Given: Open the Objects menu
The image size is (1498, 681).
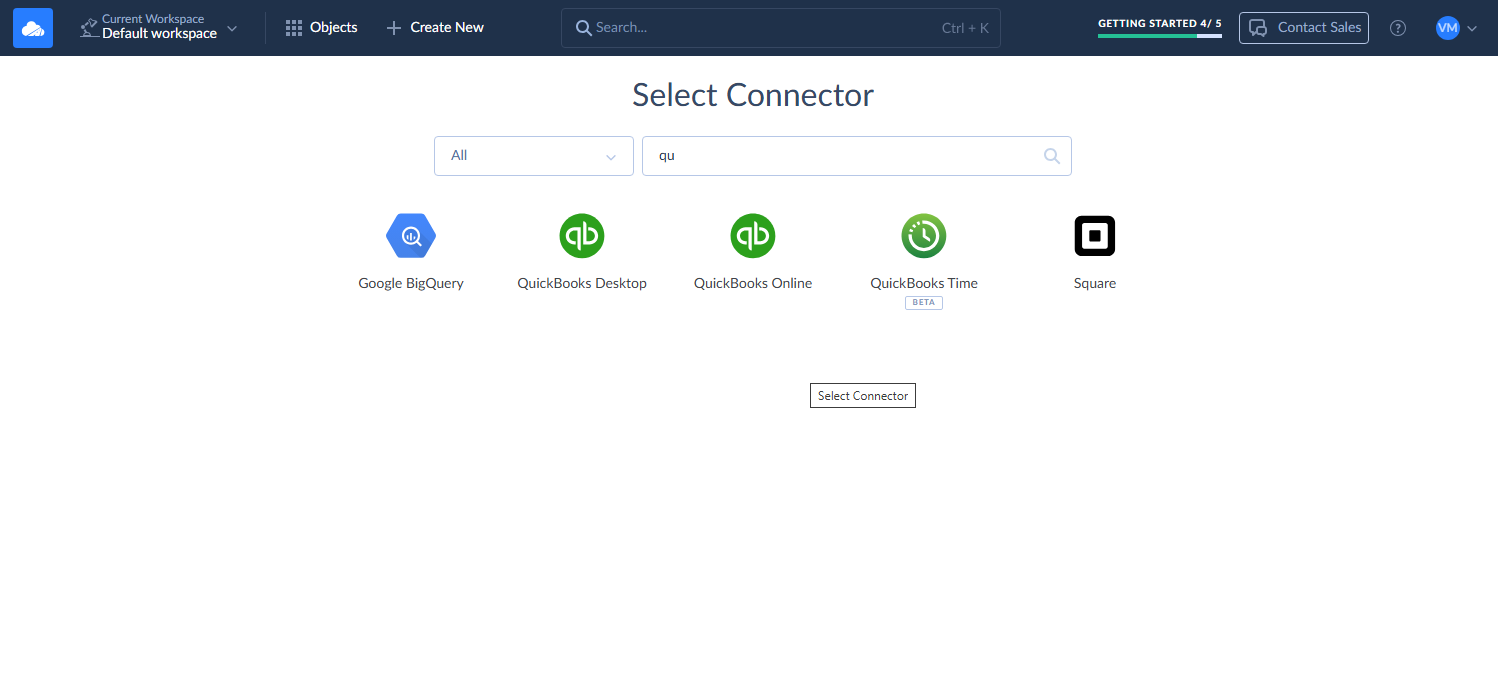Looking at the screenshot, I should [x=321, y=28].
